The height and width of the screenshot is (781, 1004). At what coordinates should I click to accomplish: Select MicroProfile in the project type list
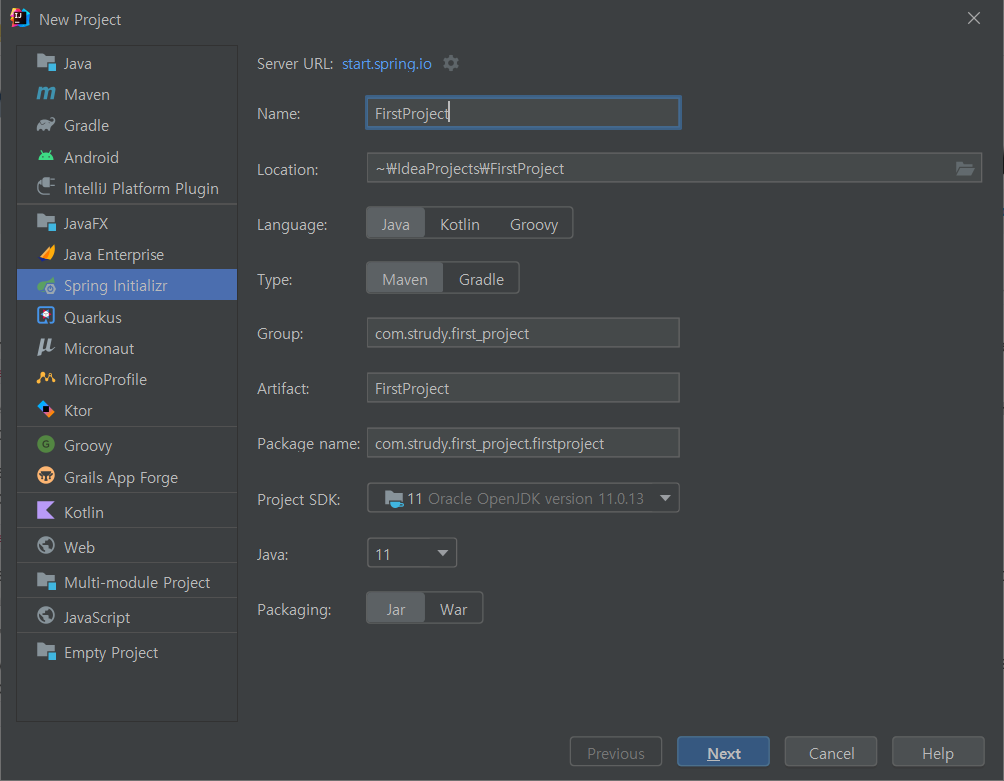coord(127,379)
